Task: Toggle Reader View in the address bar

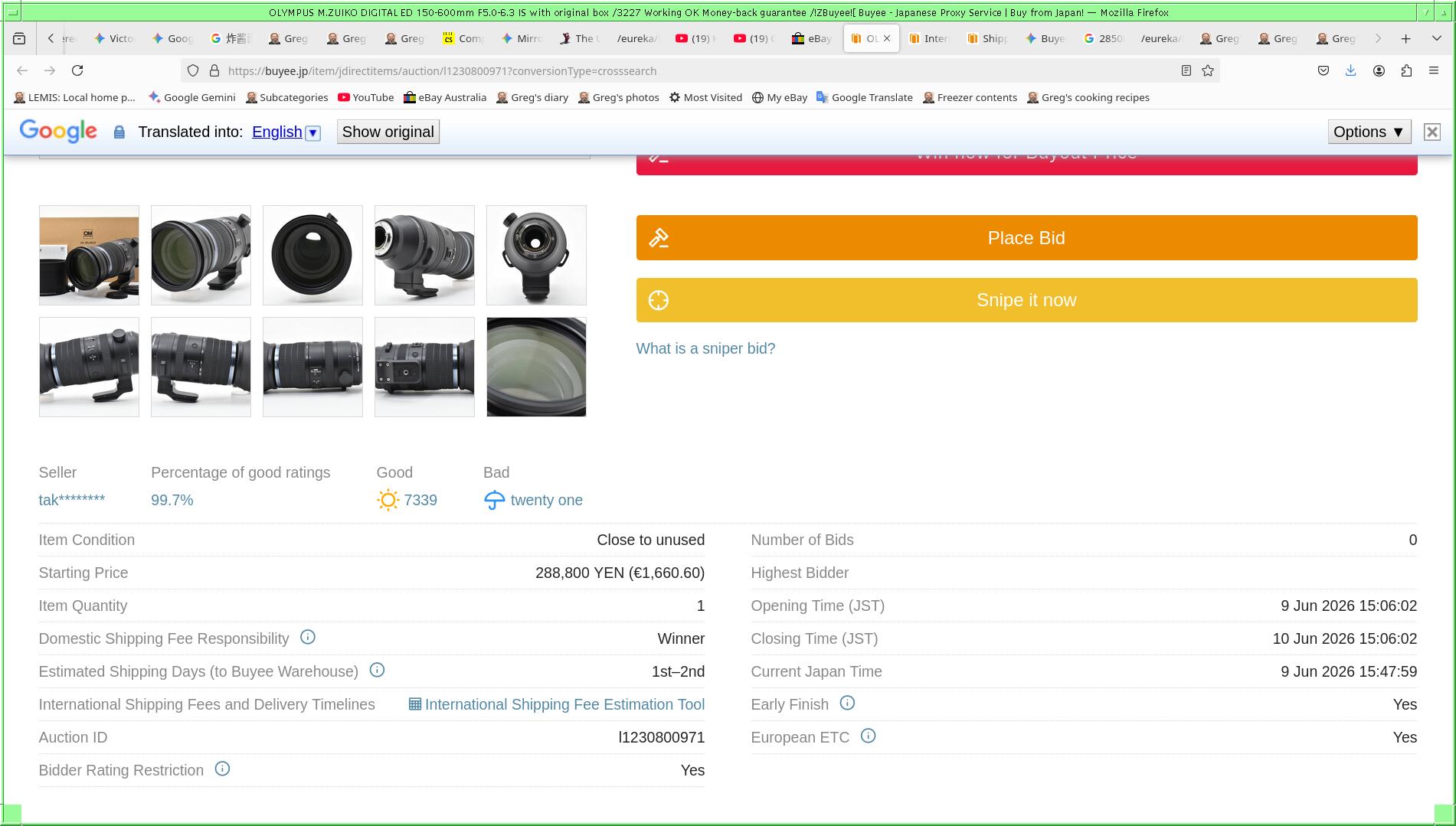Action: [x=1186, y=70]
